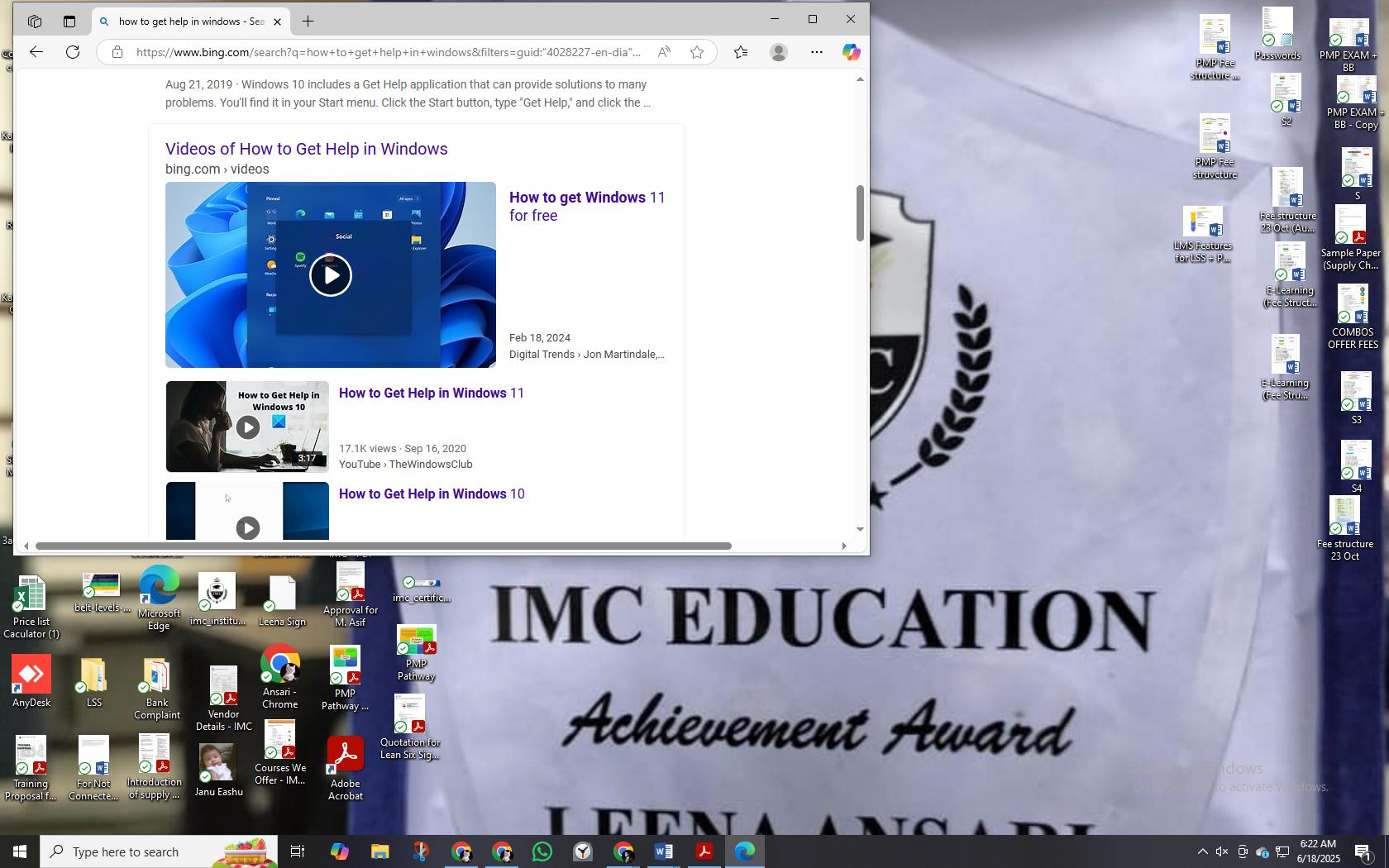Select the 'Fee structure 23 Oct' document

click(x=1344, y=529)
